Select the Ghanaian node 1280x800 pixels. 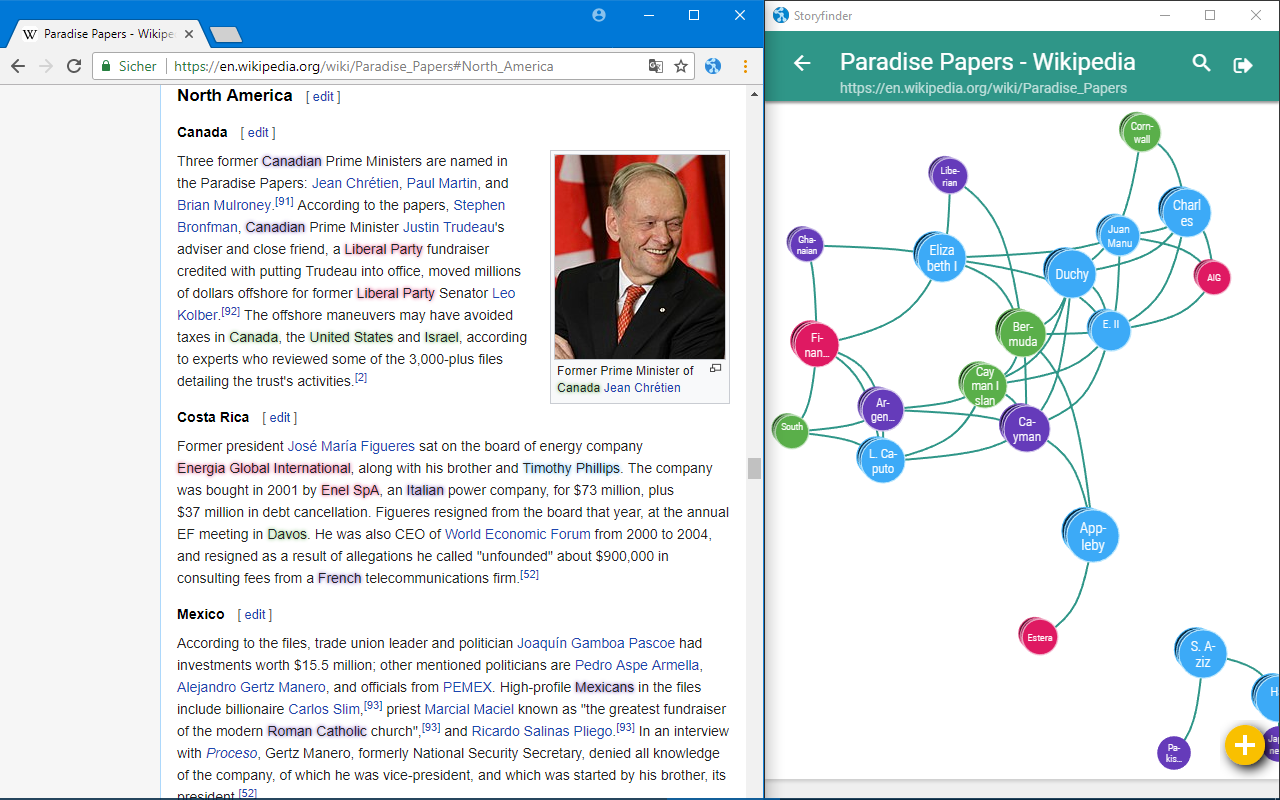[x=807, y=245]
